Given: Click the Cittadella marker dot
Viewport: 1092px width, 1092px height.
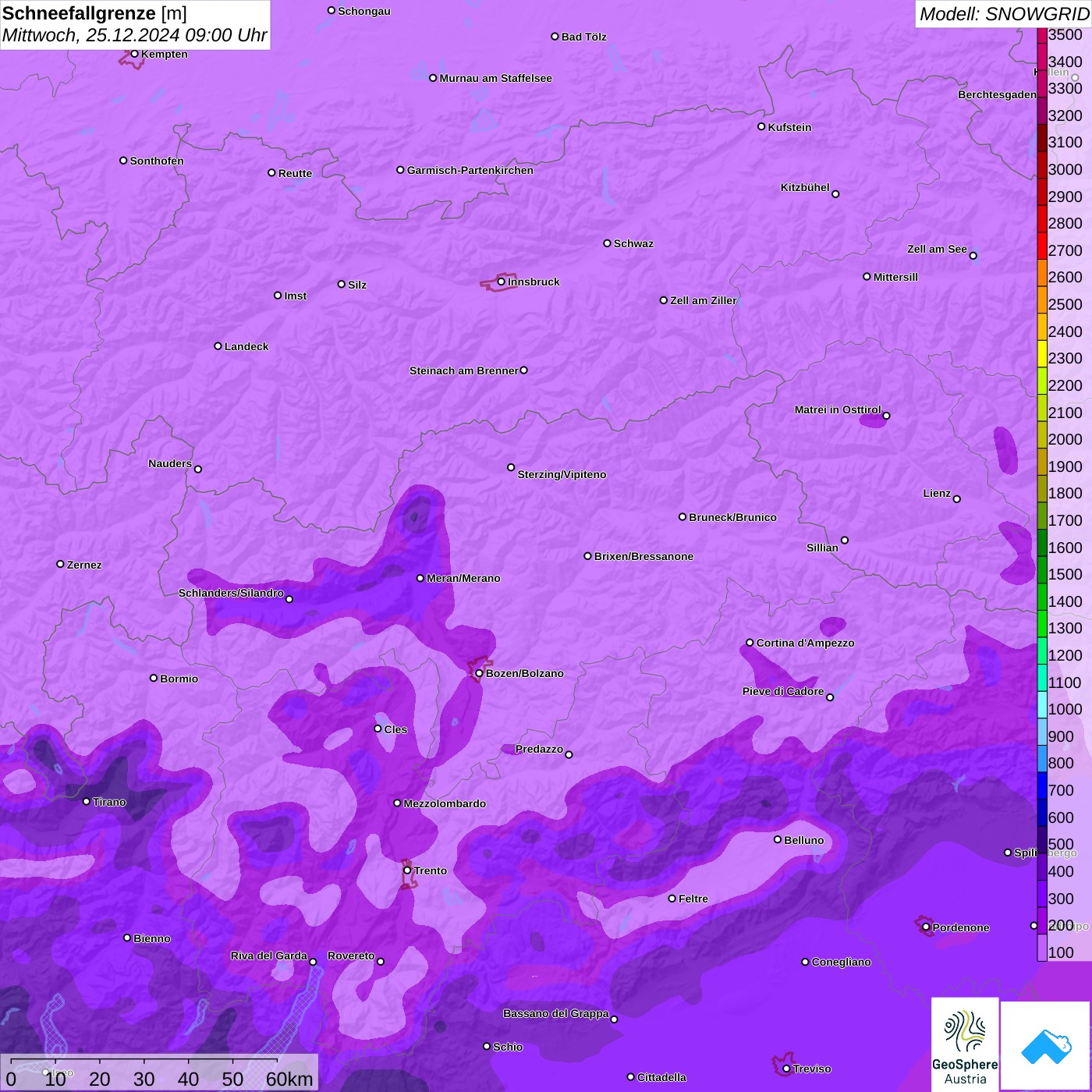Looking at the screenshot, I should coord(631,1077).
